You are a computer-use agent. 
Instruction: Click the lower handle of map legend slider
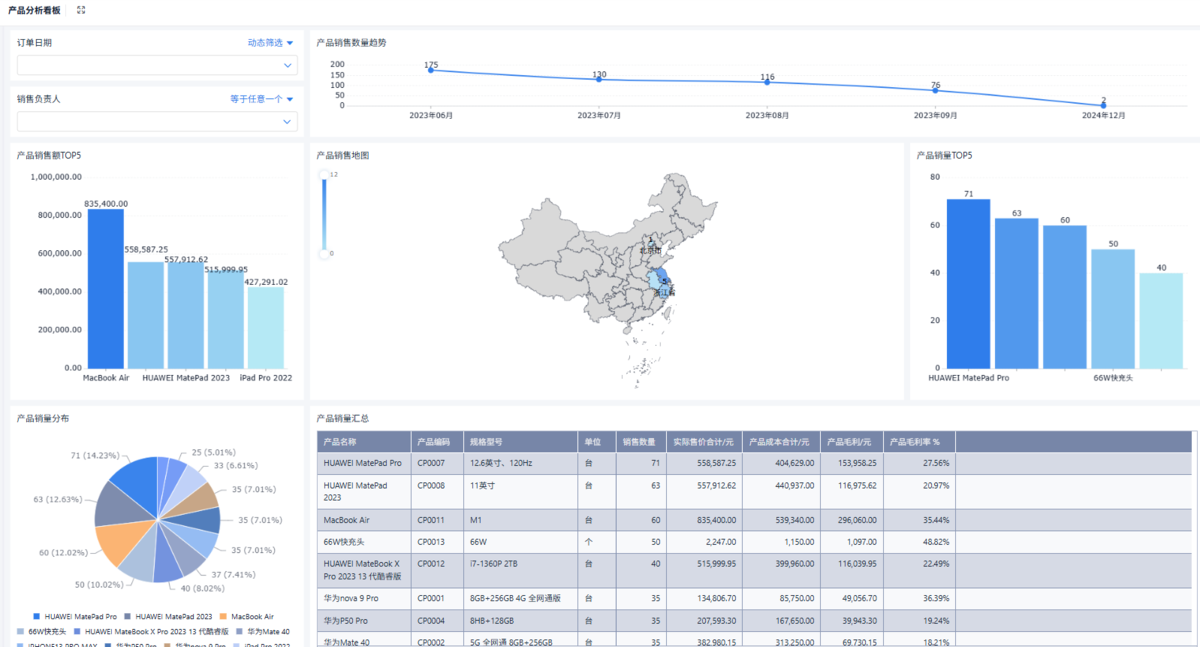(x=324, y=254)
